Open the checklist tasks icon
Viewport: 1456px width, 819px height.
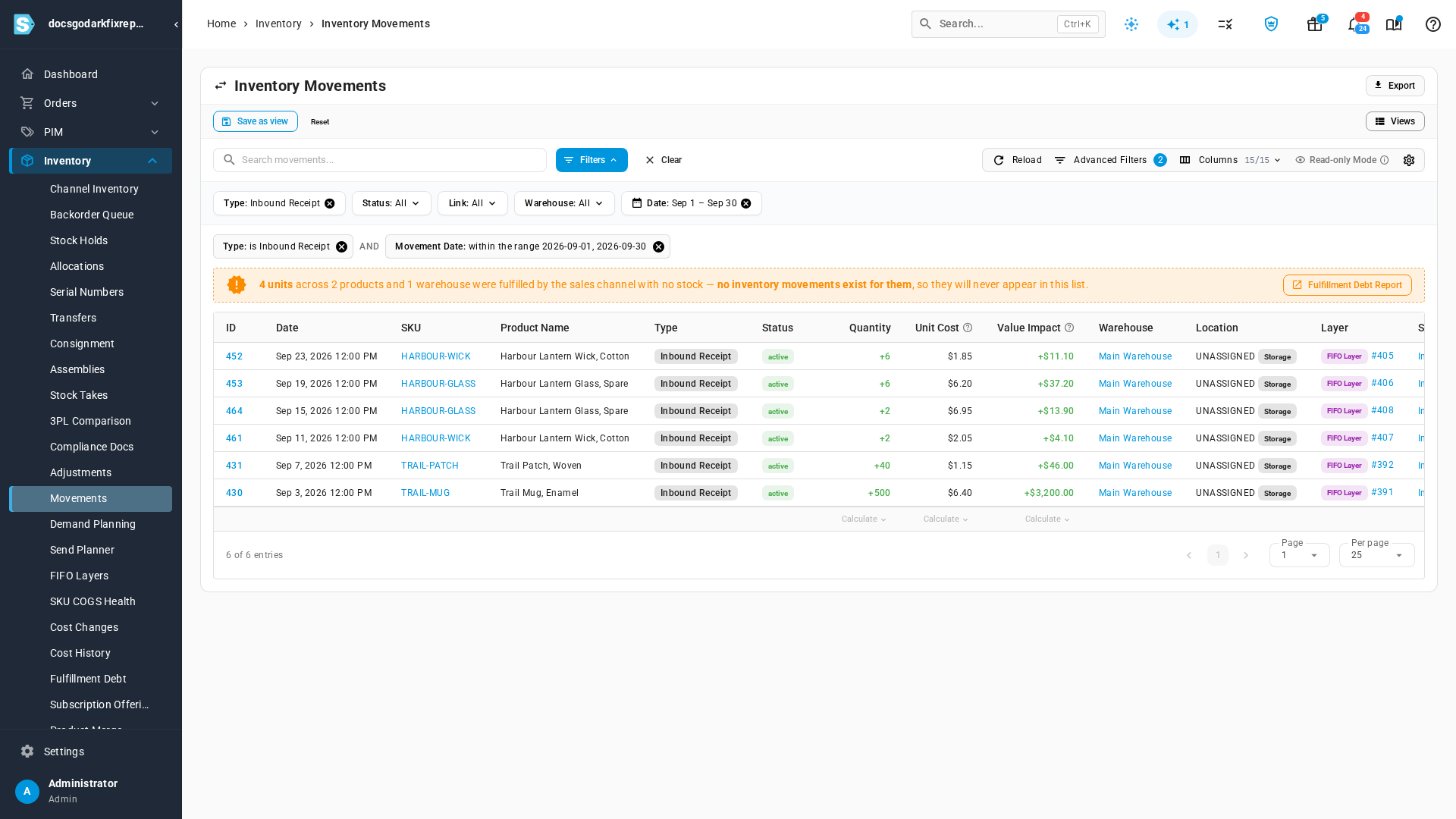tap(1225, 24)
